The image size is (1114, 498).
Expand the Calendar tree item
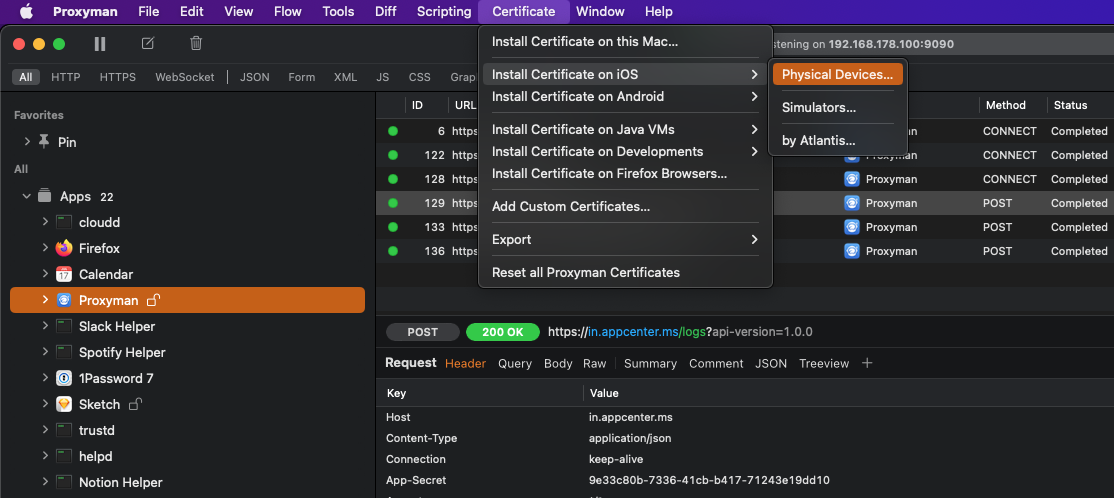(x=45, y=274)
